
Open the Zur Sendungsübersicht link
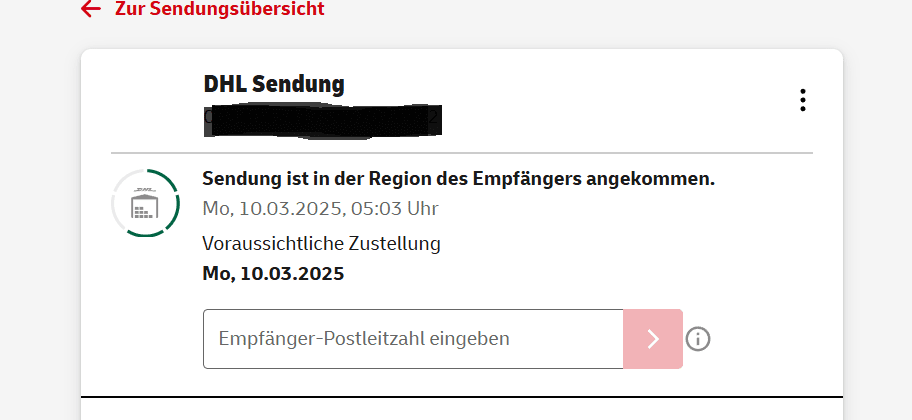(202, 9)
